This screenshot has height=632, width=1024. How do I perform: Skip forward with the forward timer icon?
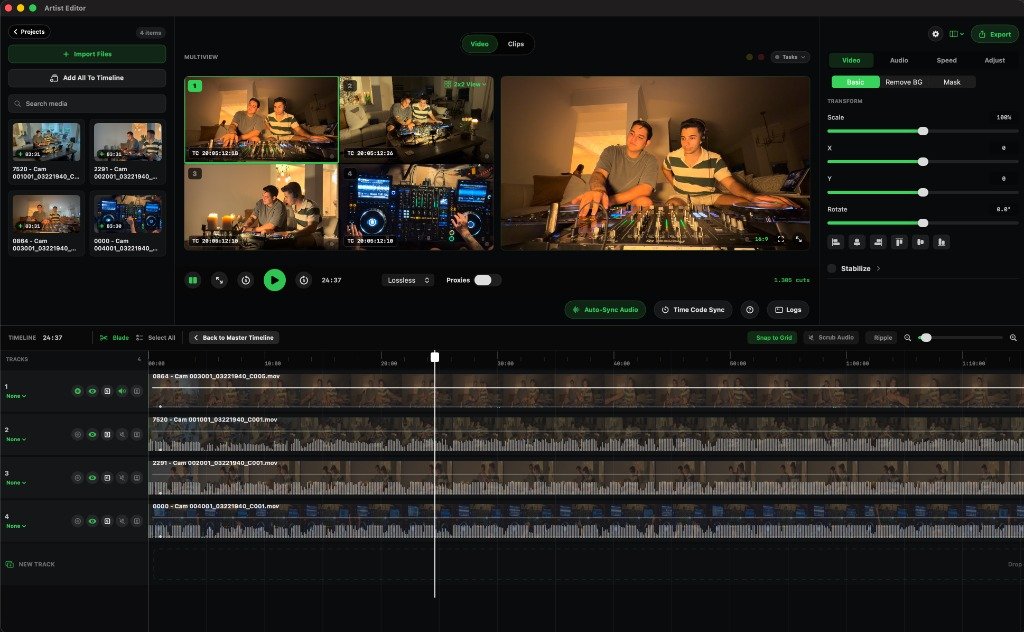(304, 280)
